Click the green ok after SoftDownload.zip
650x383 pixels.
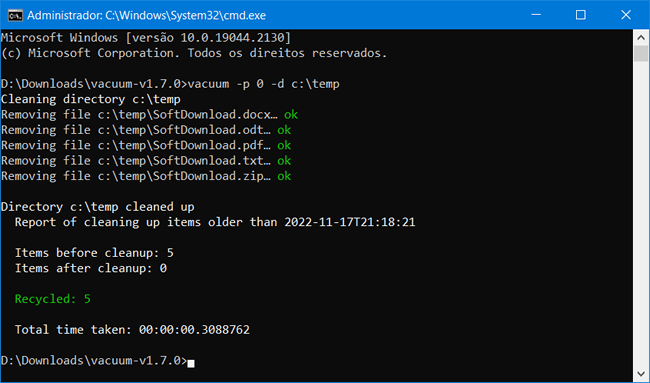284,176
